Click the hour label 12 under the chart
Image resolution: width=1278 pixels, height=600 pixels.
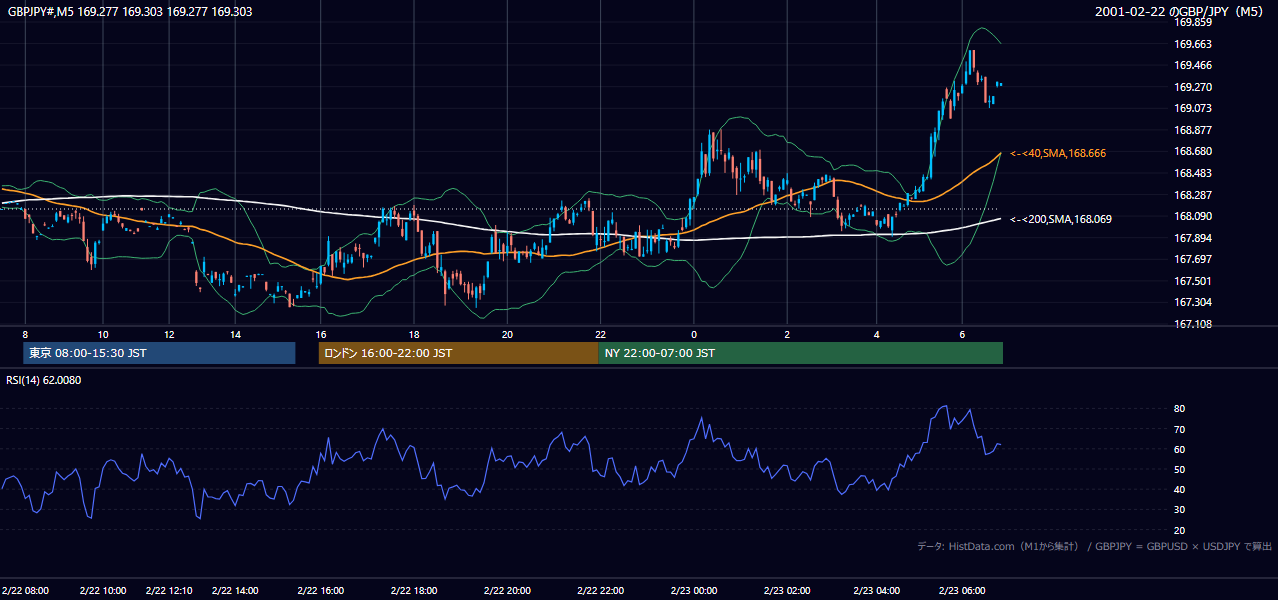(168, 334)
